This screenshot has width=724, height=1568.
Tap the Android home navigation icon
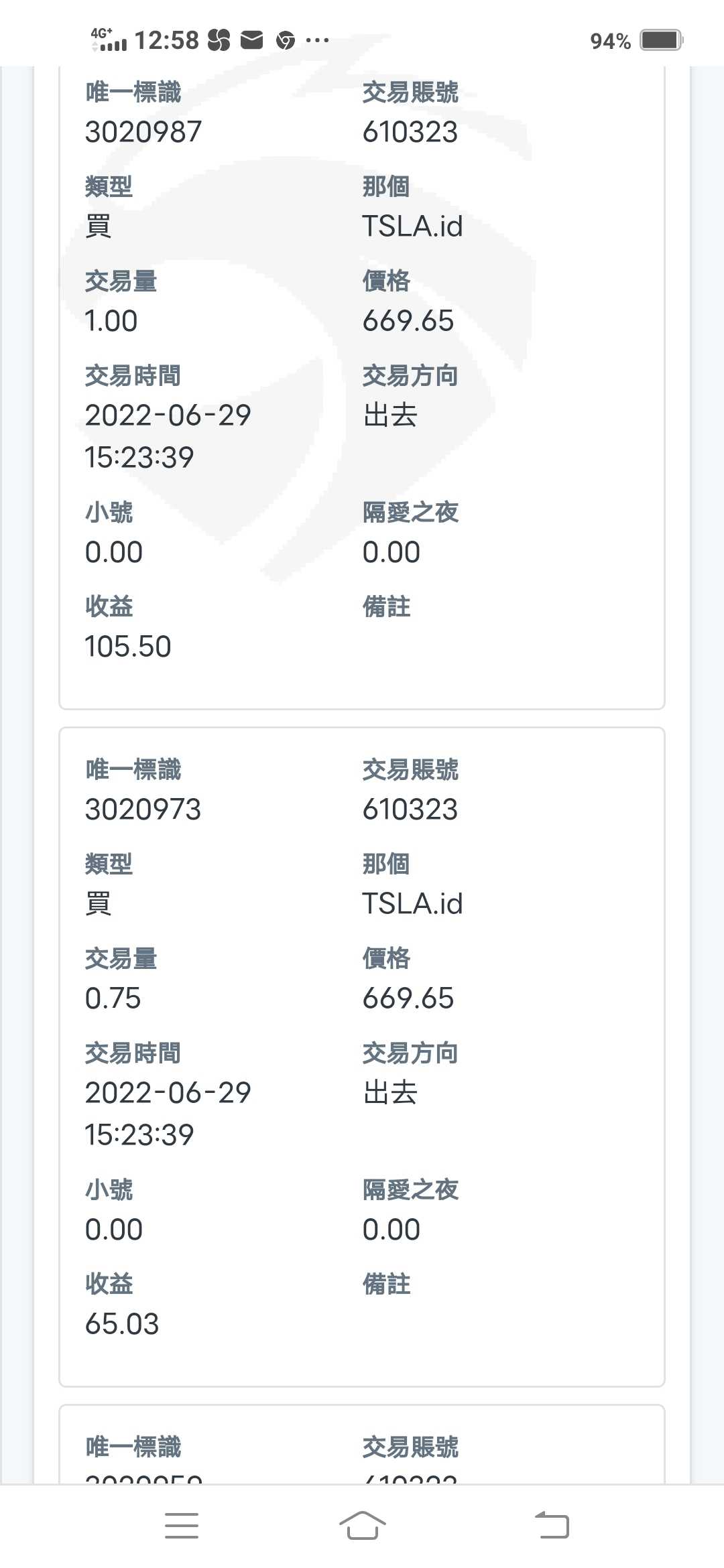(362, 1526)
